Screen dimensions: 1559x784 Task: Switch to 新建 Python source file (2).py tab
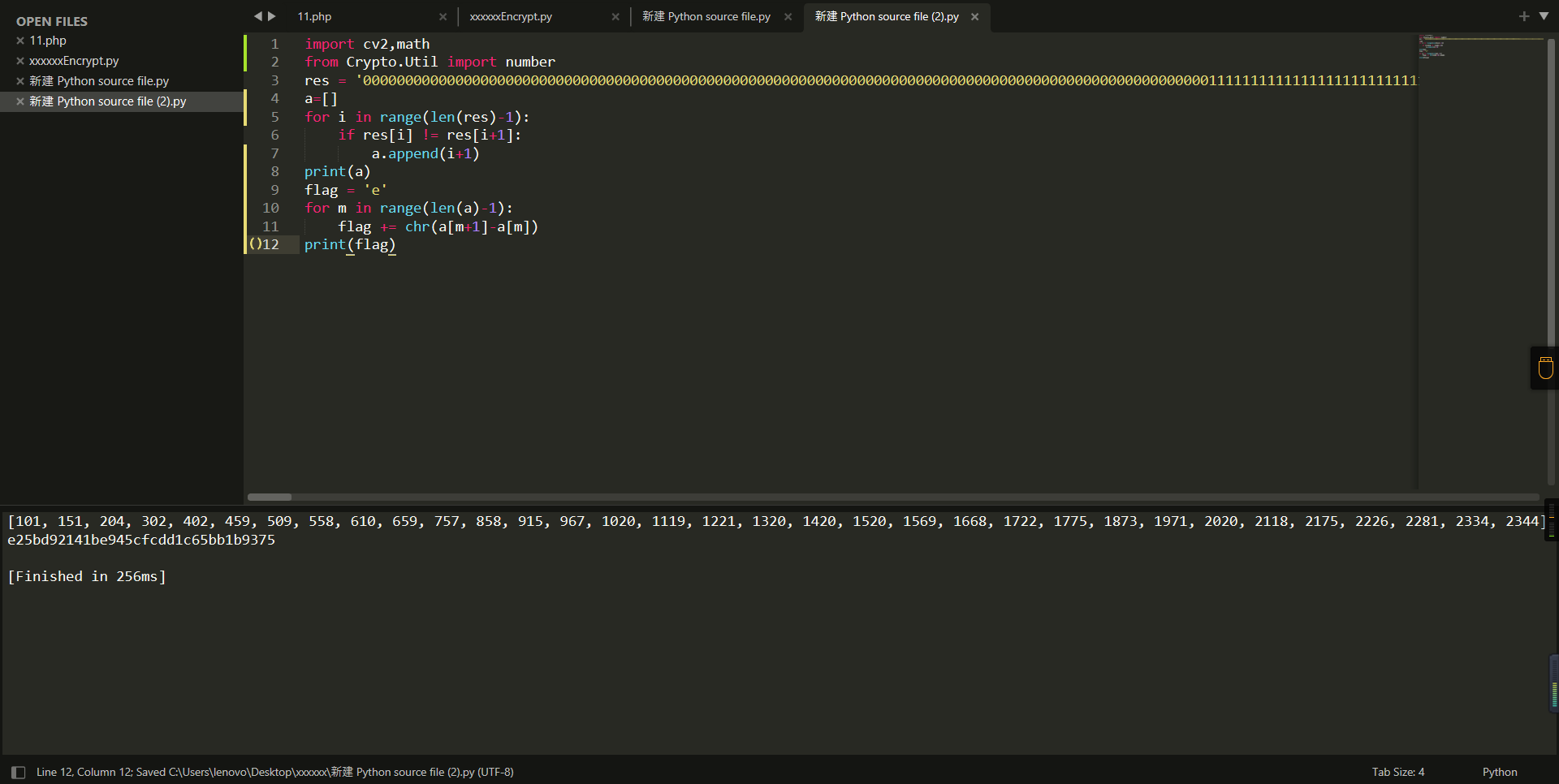[x=887, y=16]
